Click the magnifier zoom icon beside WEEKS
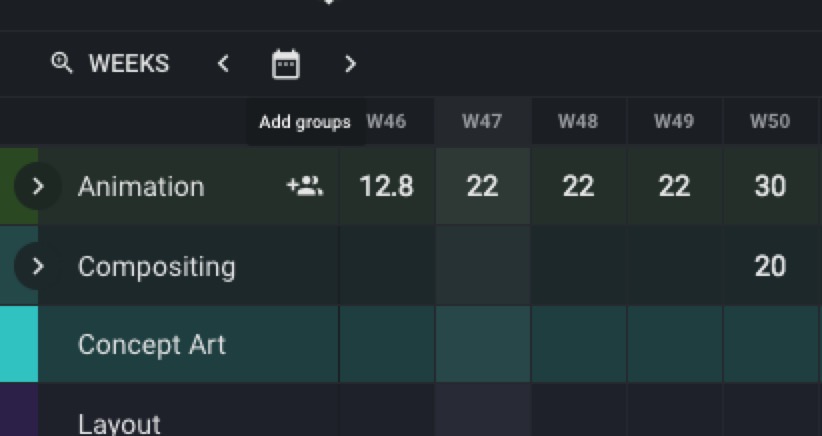This screenshot has height=436, width=822. click(62, 64)
